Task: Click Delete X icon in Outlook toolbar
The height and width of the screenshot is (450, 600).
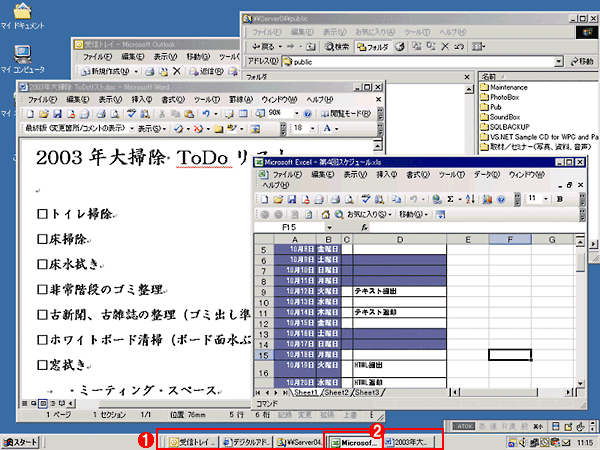Action: pyautogui.click(x=176, y=71)
